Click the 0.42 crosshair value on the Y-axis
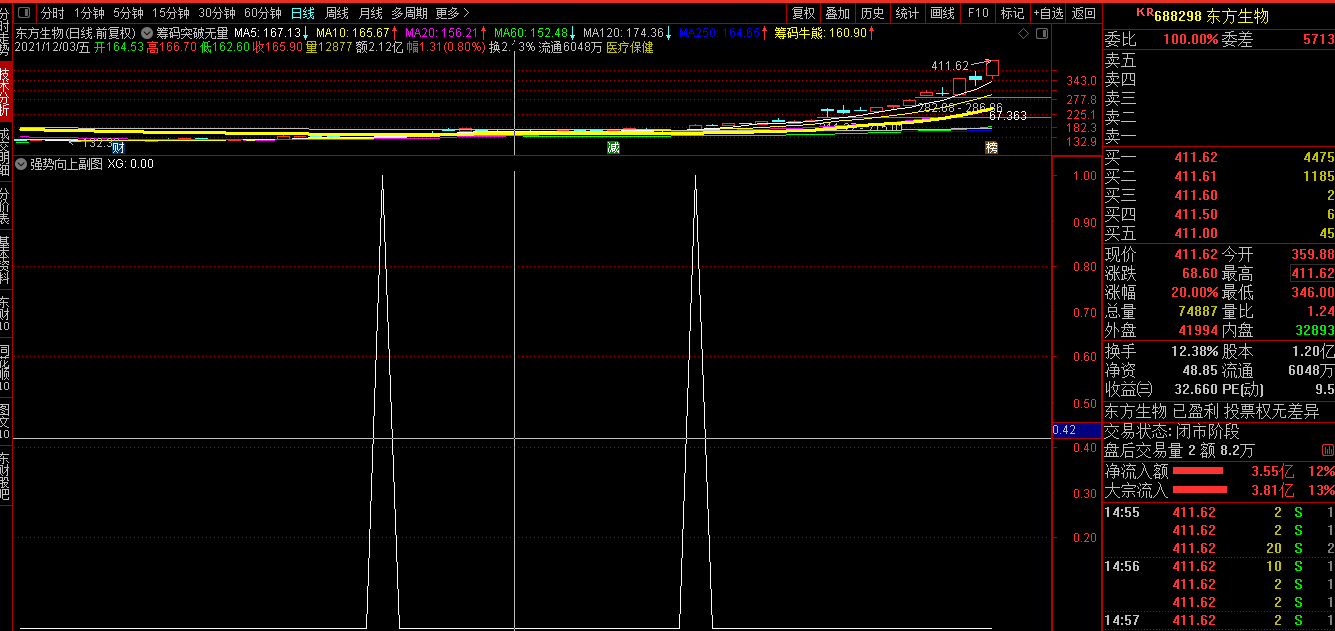This screenshot has height=631, width=1335. click(1076, 430)
